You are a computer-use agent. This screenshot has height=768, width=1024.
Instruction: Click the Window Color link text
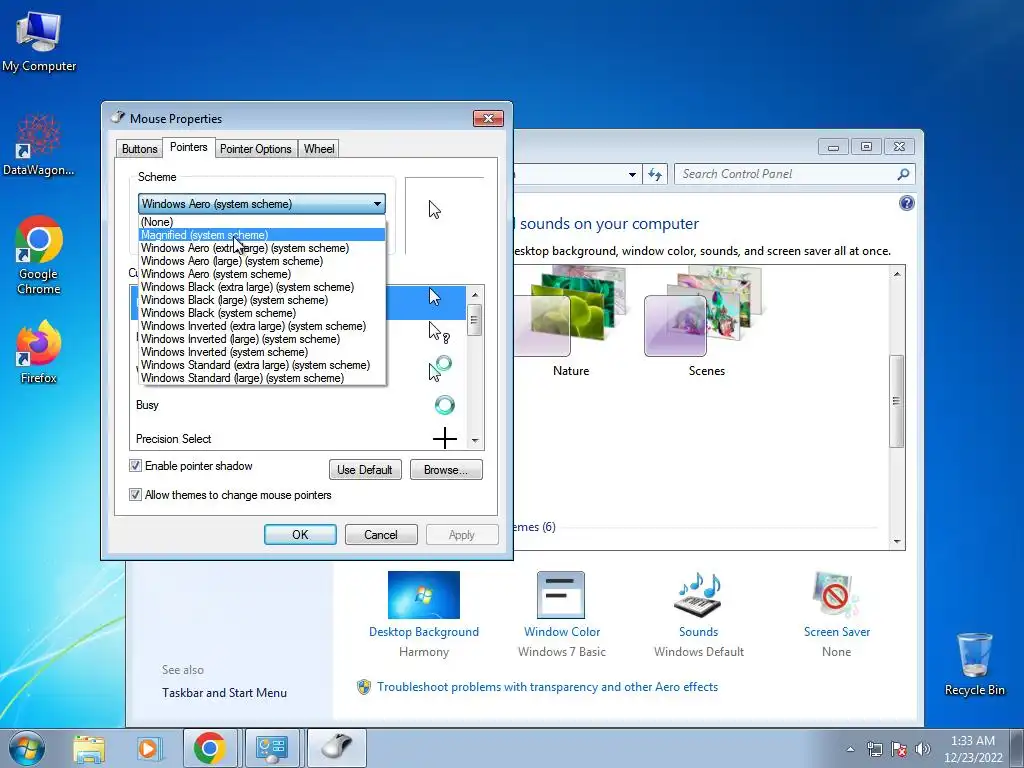[x=562, y=632]
